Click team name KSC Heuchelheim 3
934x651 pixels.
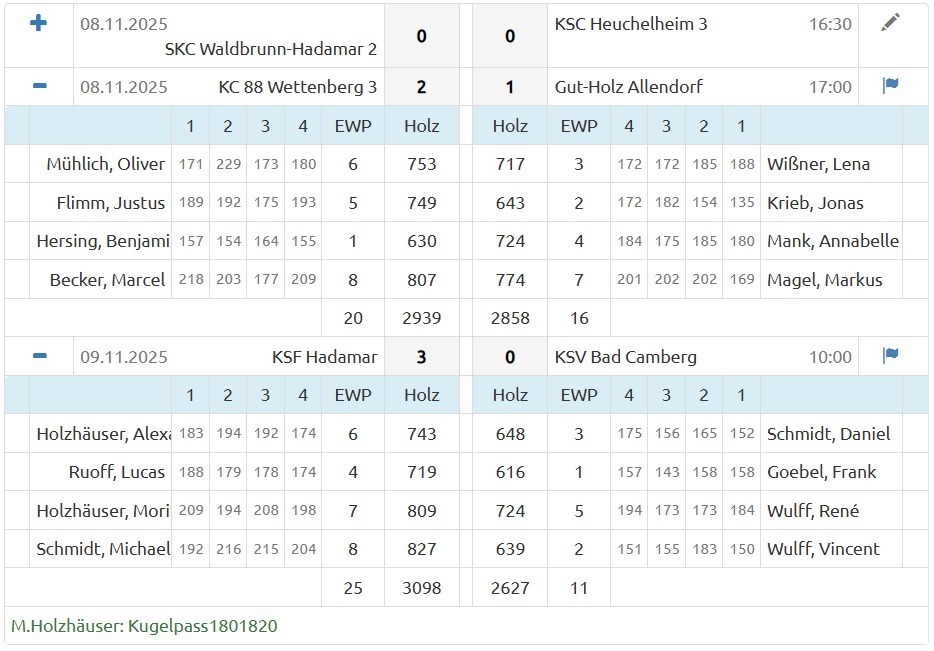(x=630, y=24)
